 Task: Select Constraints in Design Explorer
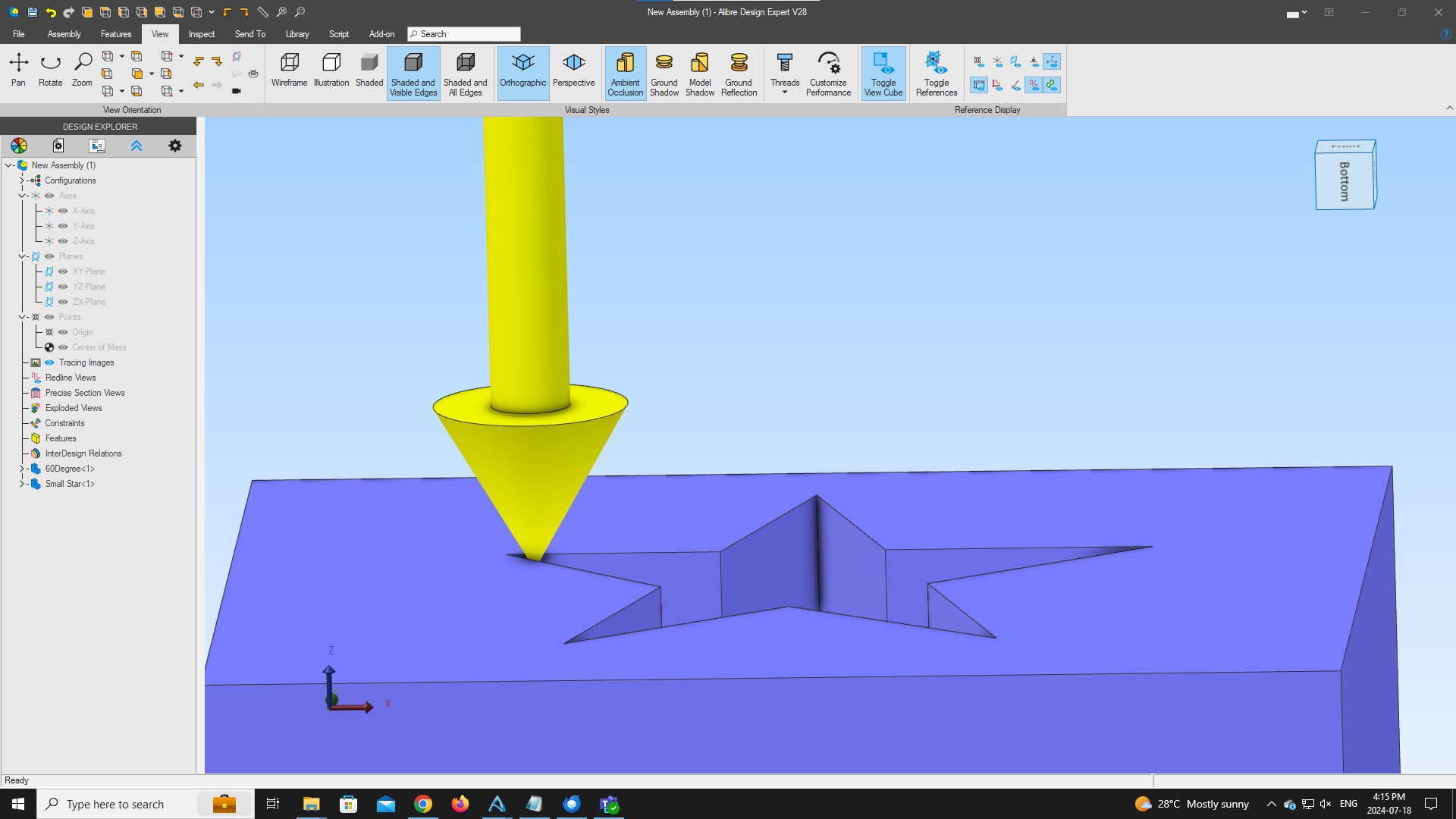click(x=64, y=423)
